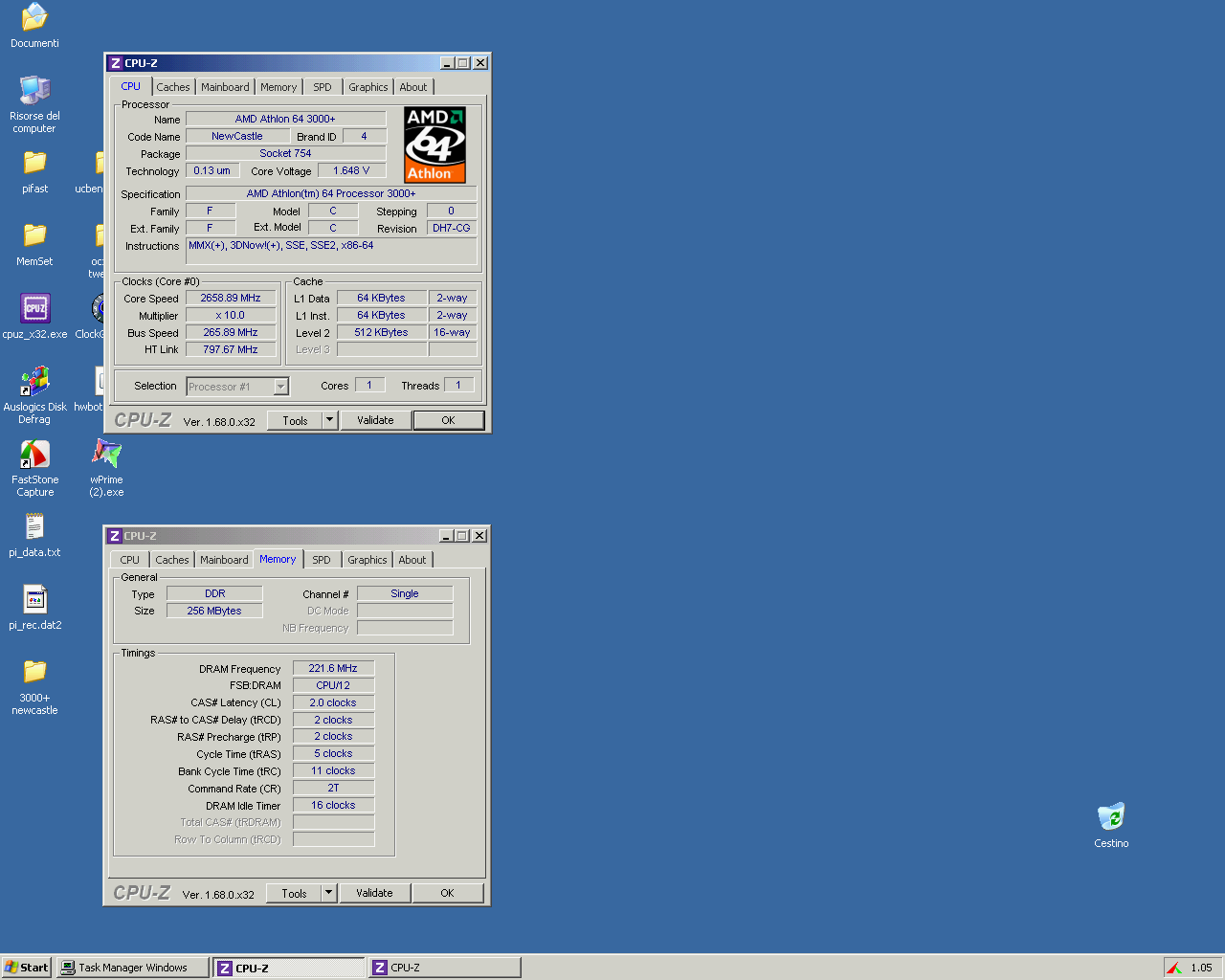Expand Tools arrow in lower CPU-Z window
This screenshot has width=1225, height=980.
click(x=329, y=893)
